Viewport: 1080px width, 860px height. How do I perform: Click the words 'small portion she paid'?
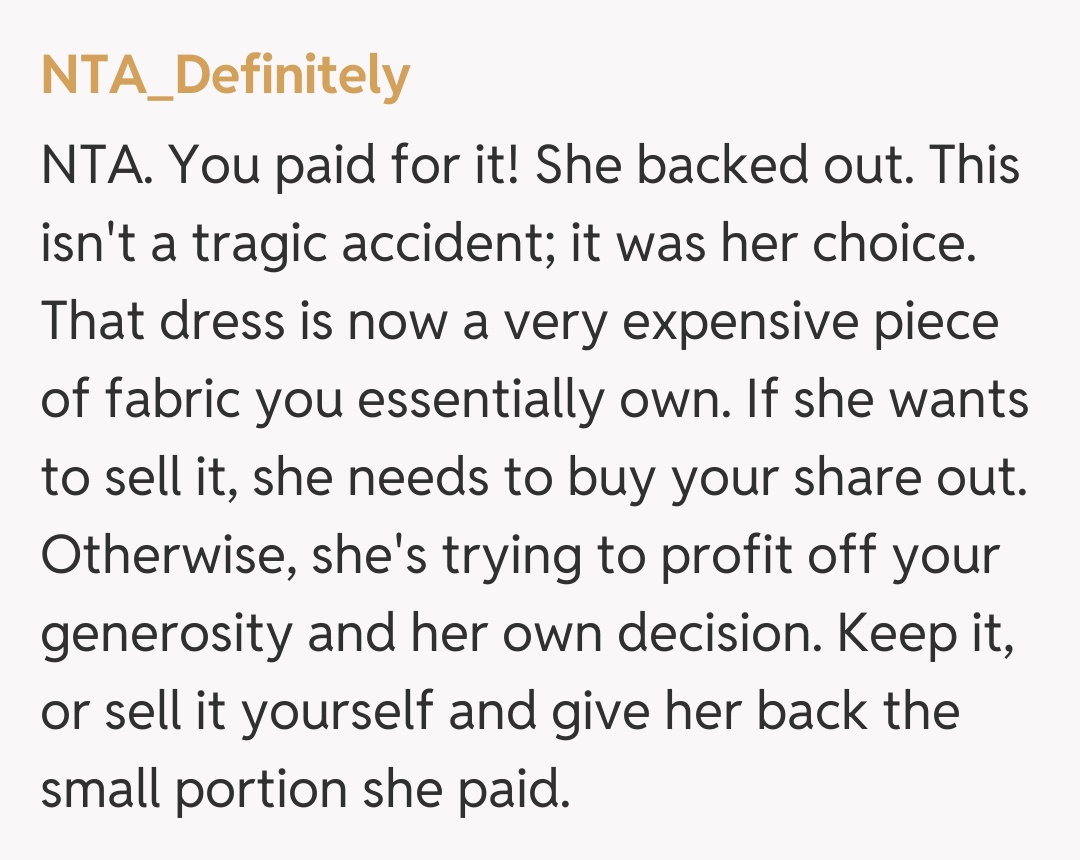[300, 790]
